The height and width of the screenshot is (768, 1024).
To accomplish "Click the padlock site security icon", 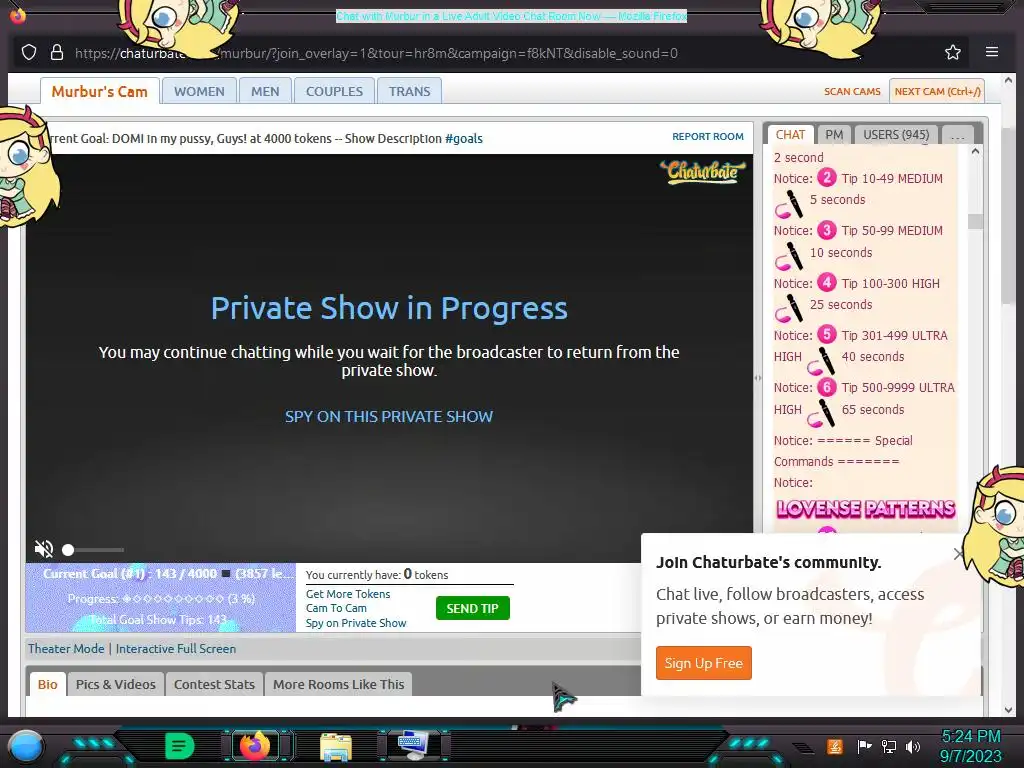I will point(57,52).
